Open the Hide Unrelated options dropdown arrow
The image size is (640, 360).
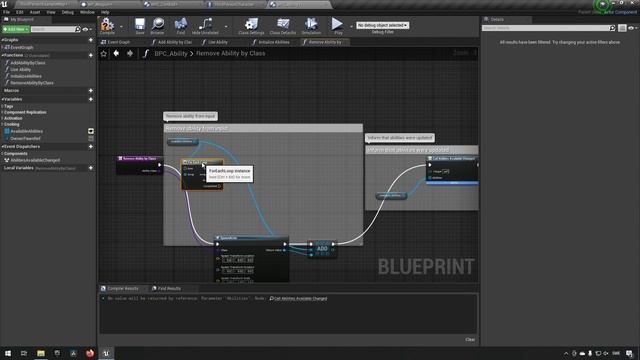pyautogui.click(x=226, y=27)
